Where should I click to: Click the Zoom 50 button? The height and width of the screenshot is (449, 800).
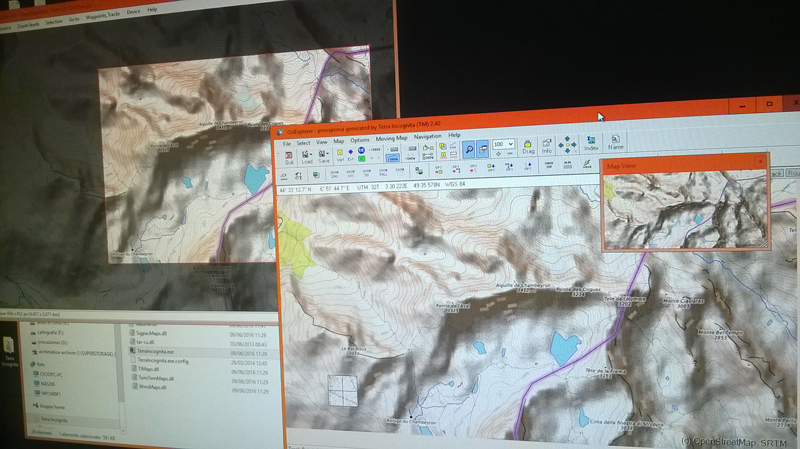[x=366, y=173]
